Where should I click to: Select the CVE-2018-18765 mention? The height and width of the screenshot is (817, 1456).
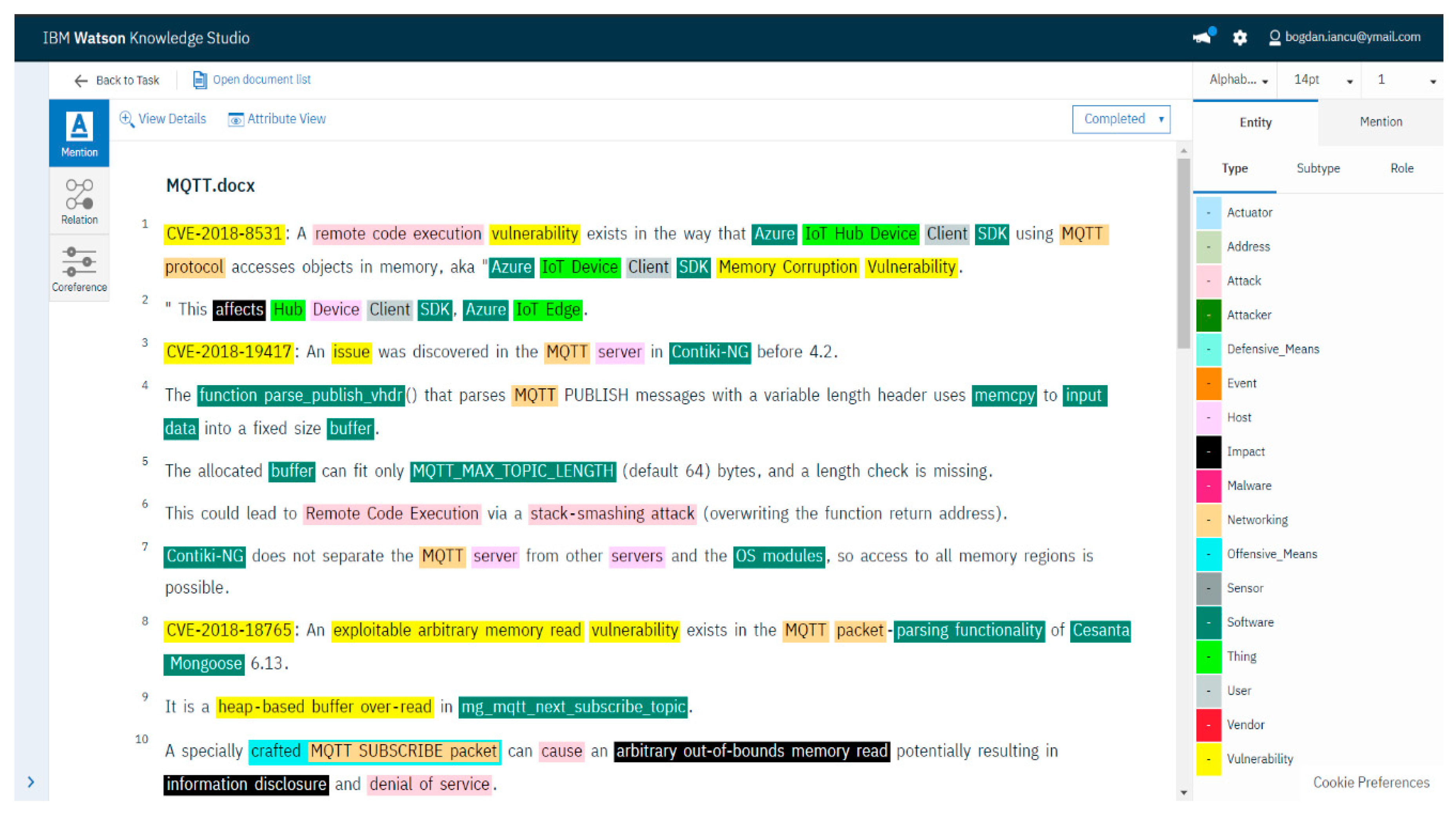[x=228, y=630]
